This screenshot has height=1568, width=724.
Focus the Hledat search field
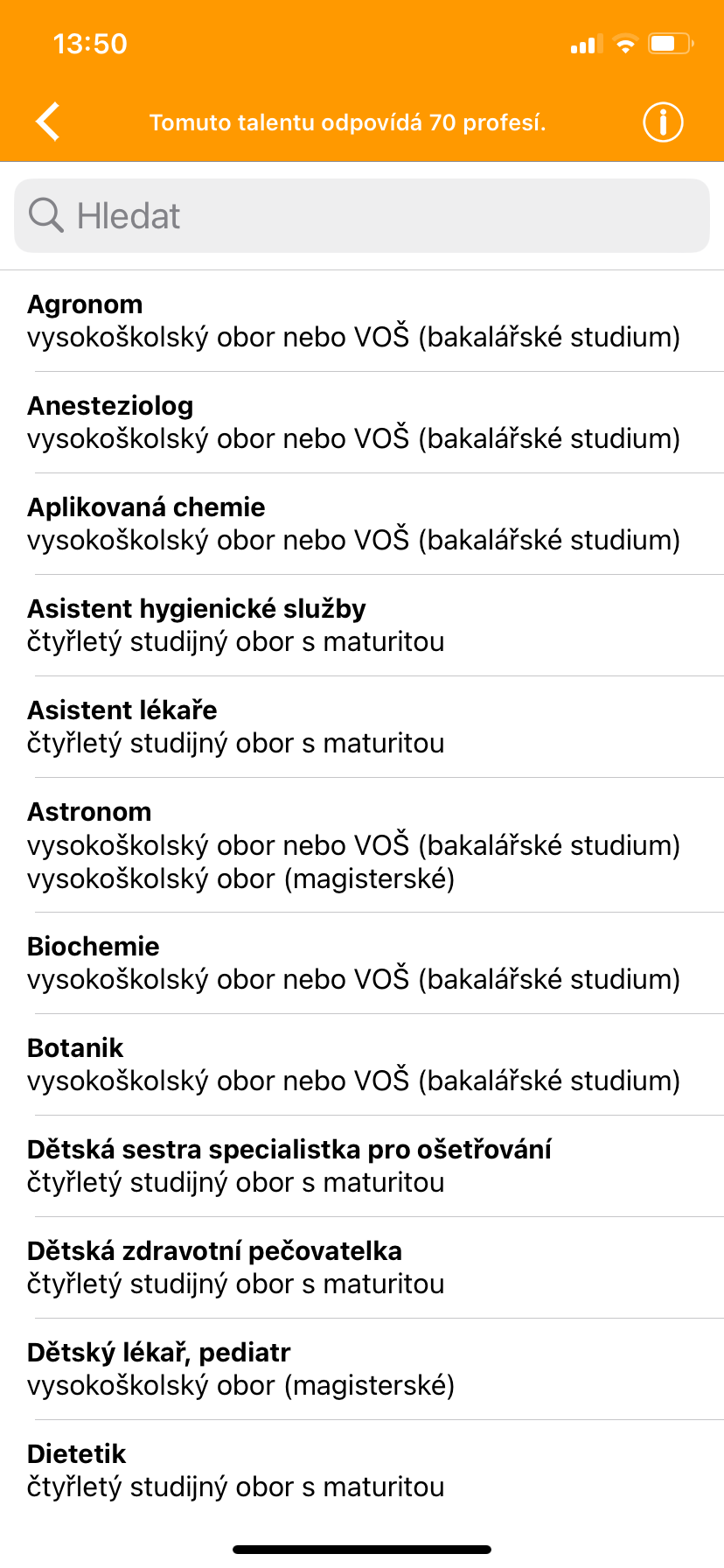(362, 216)
